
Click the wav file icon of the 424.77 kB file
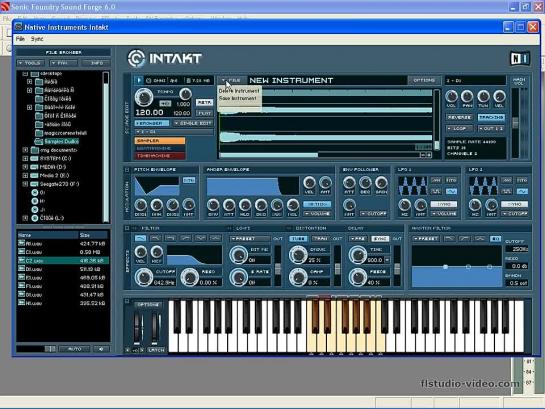(x=22, y=243)
